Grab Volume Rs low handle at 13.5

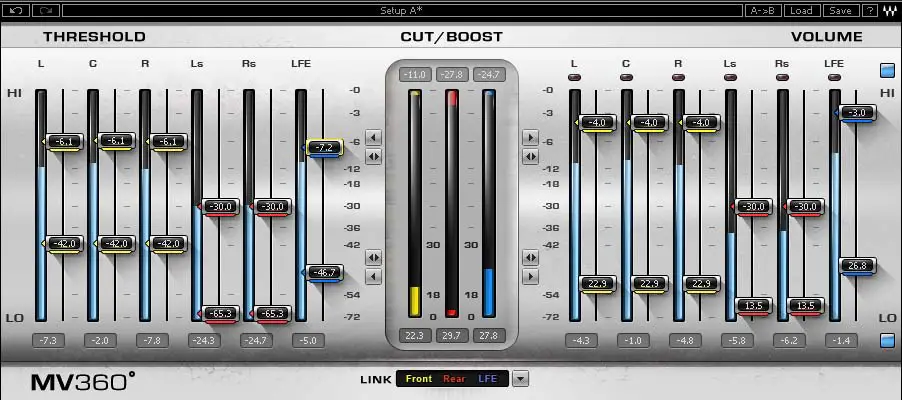pos(806,306)
